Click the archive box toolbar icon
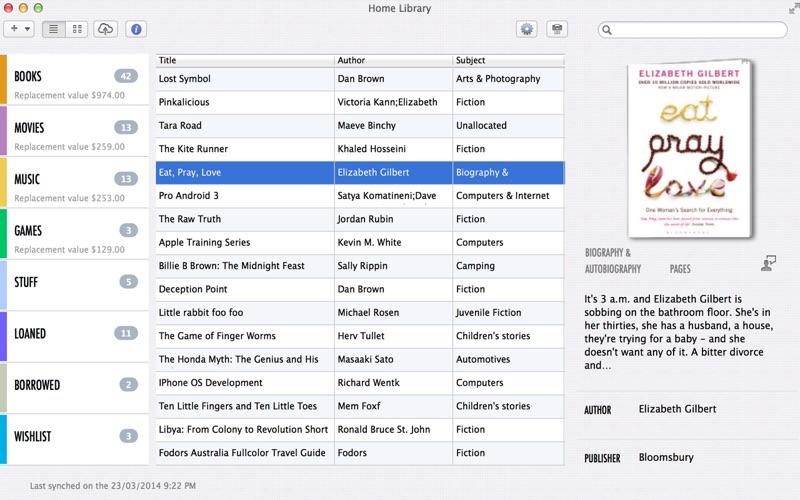 tap(557, 29)
